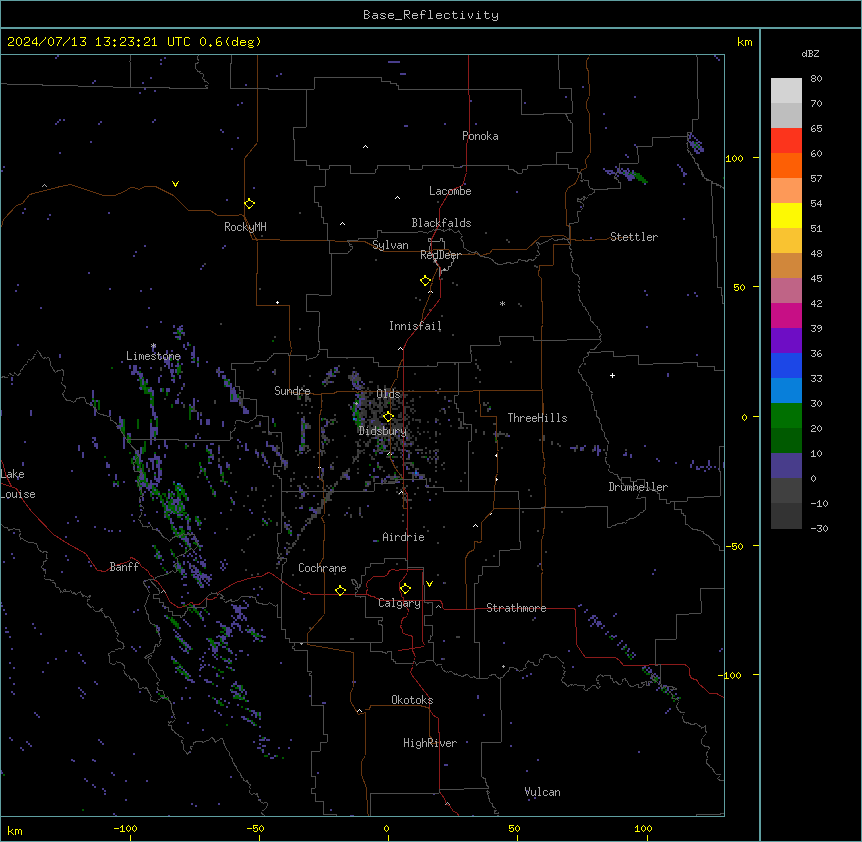Click the Didsbury town label
The width and height of the screenshot is (862, 842).
[382, 431]
